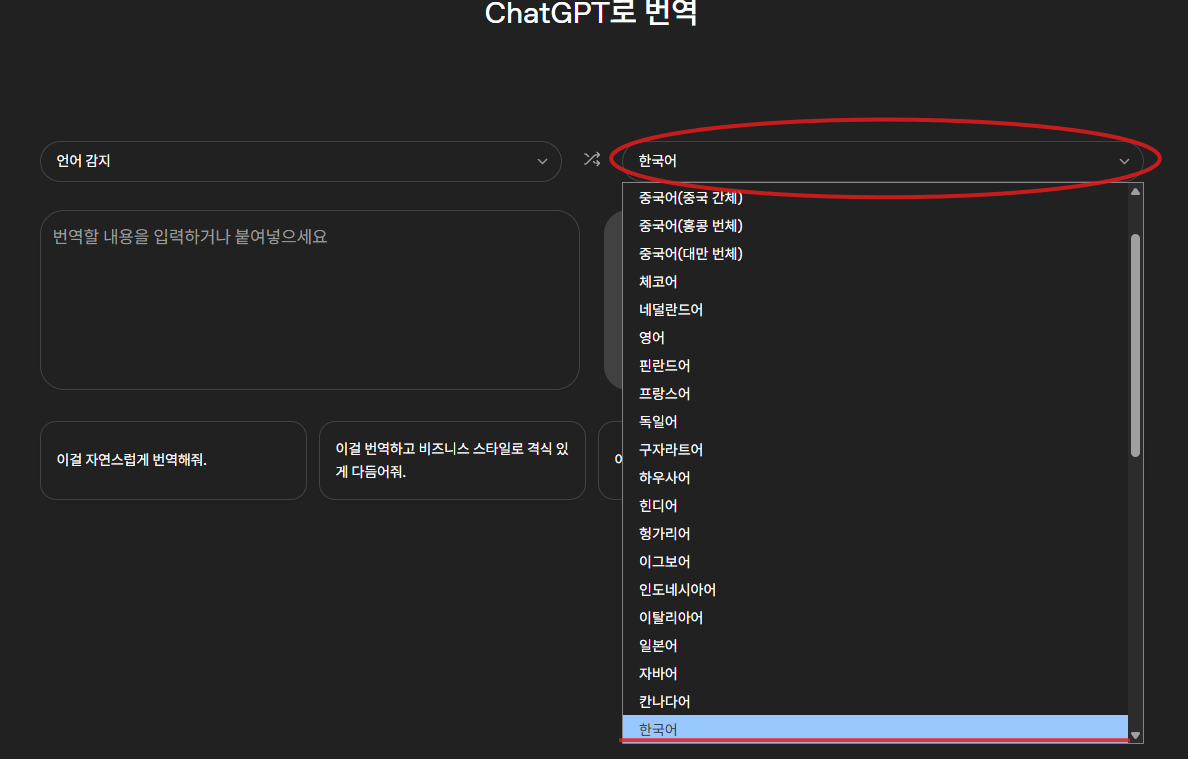The image size is (1188, 759).
Task: Choose 네덜란드어 in the language list
Action: (x=875, y=310)
